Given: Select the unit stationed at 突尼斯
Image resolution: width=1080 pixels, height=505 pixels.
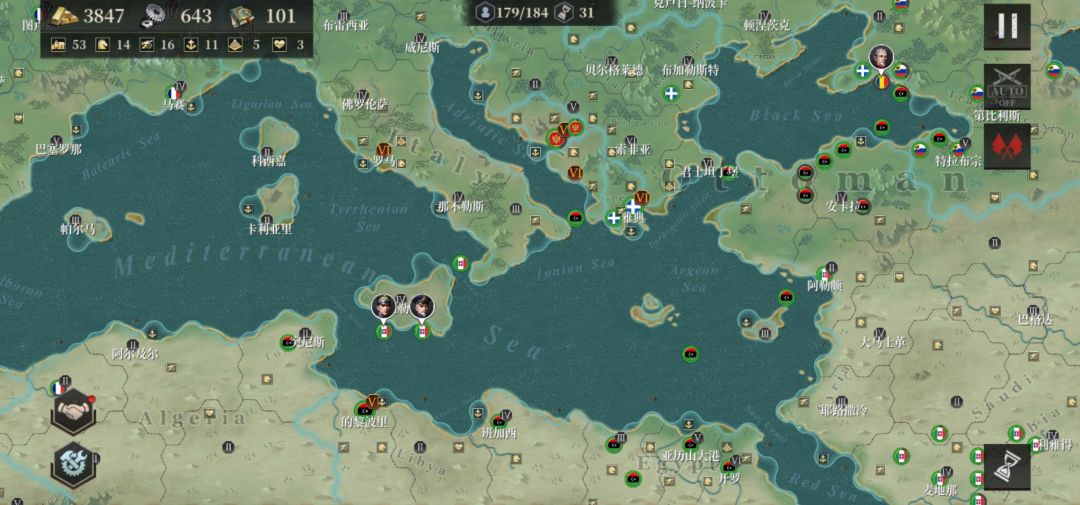Looking at the screenshot, I should (288, 342).
